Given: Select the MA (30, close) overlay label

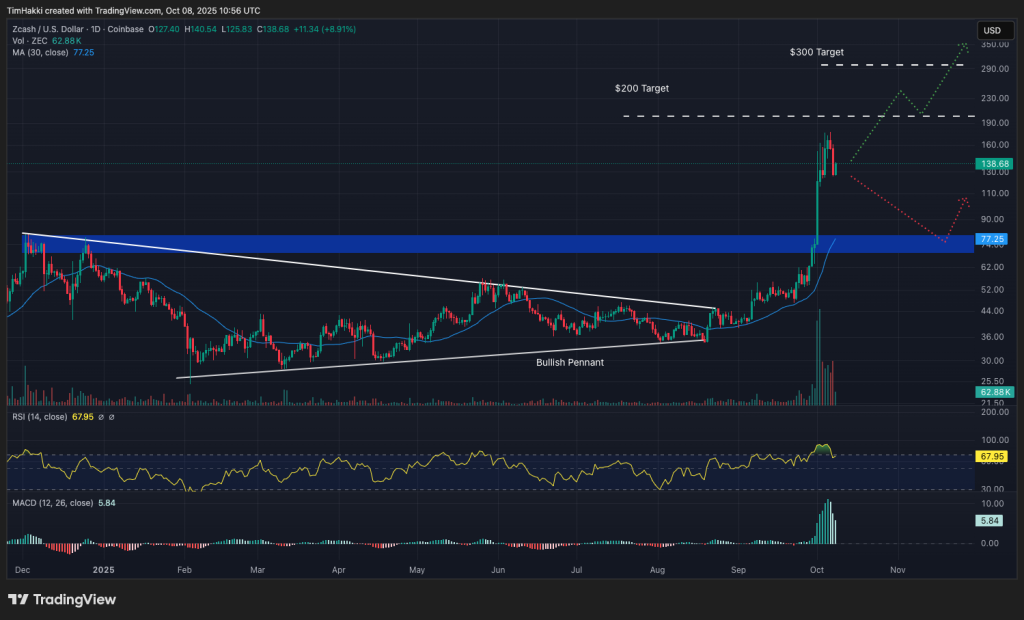Looking at the screenshot, I should (x=42, y=52).
